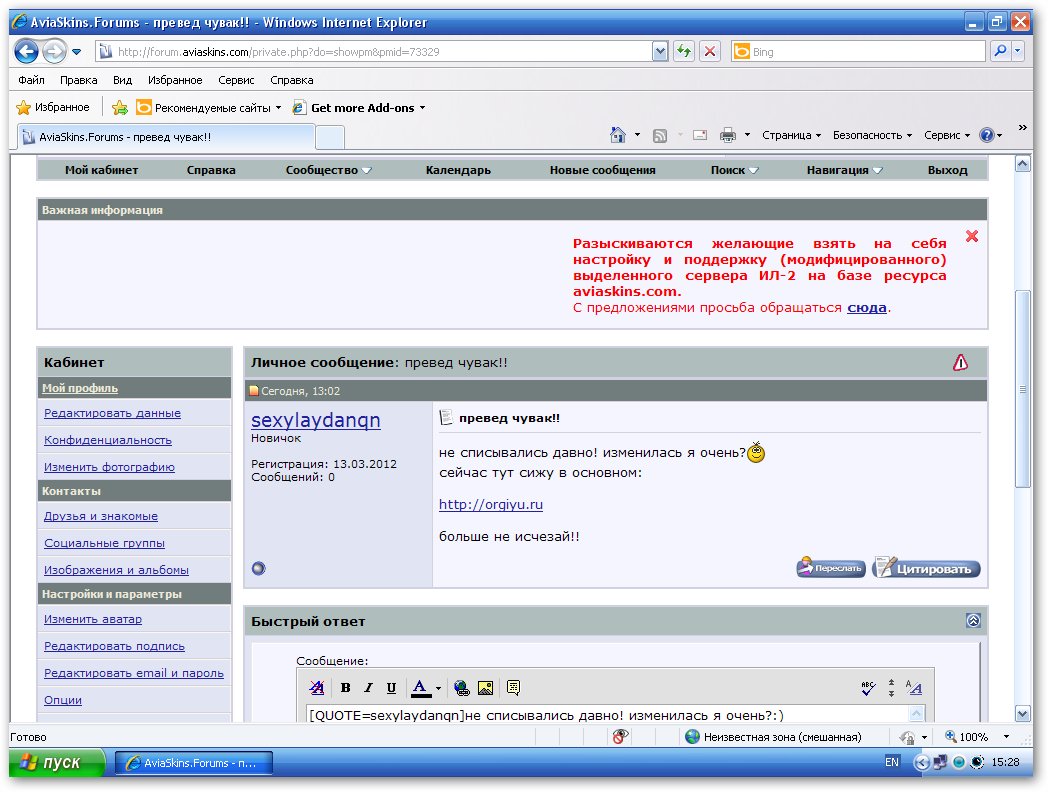Click the Insert image icon
This screenshot has height=792, width=1048.
pos(485,687)
